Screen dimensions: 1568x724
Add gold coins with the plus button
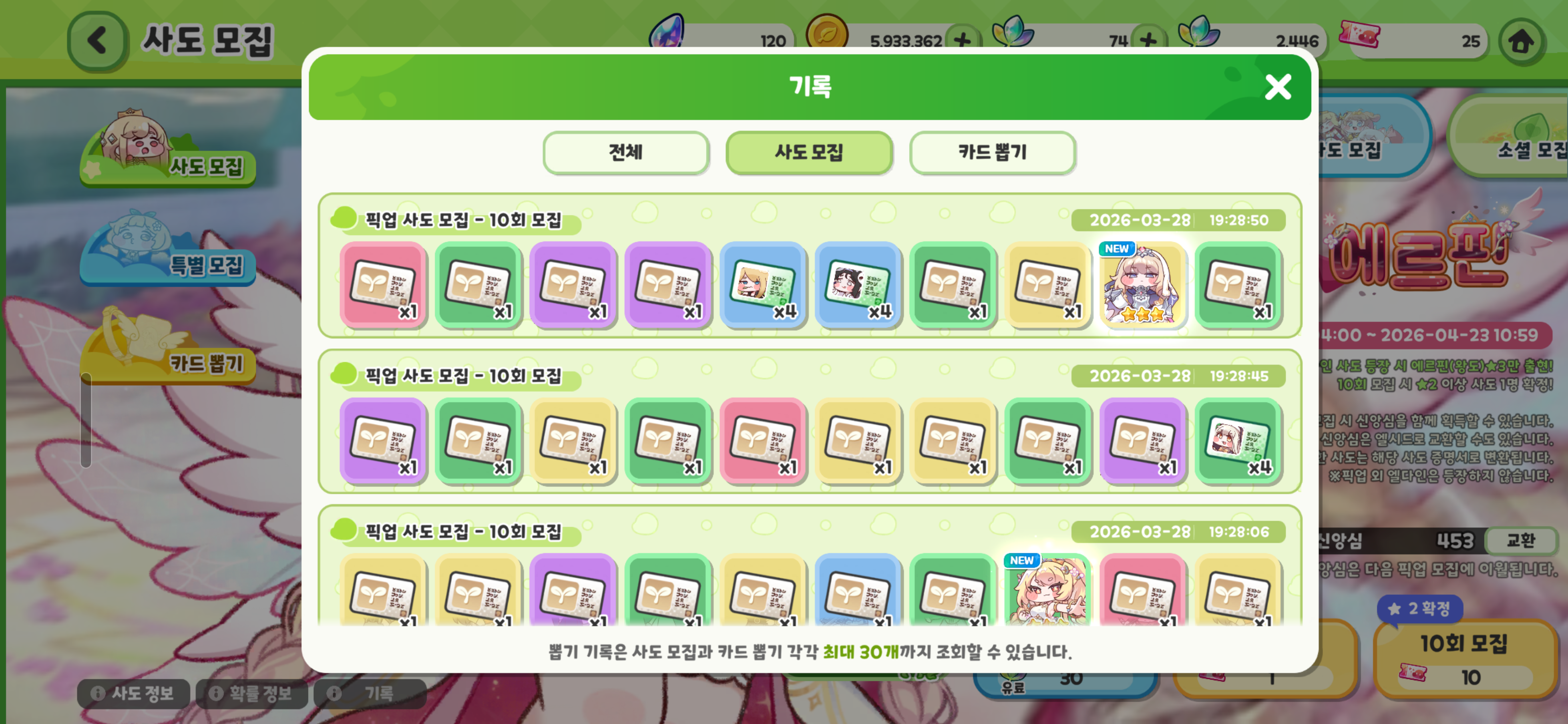point(962,41)
